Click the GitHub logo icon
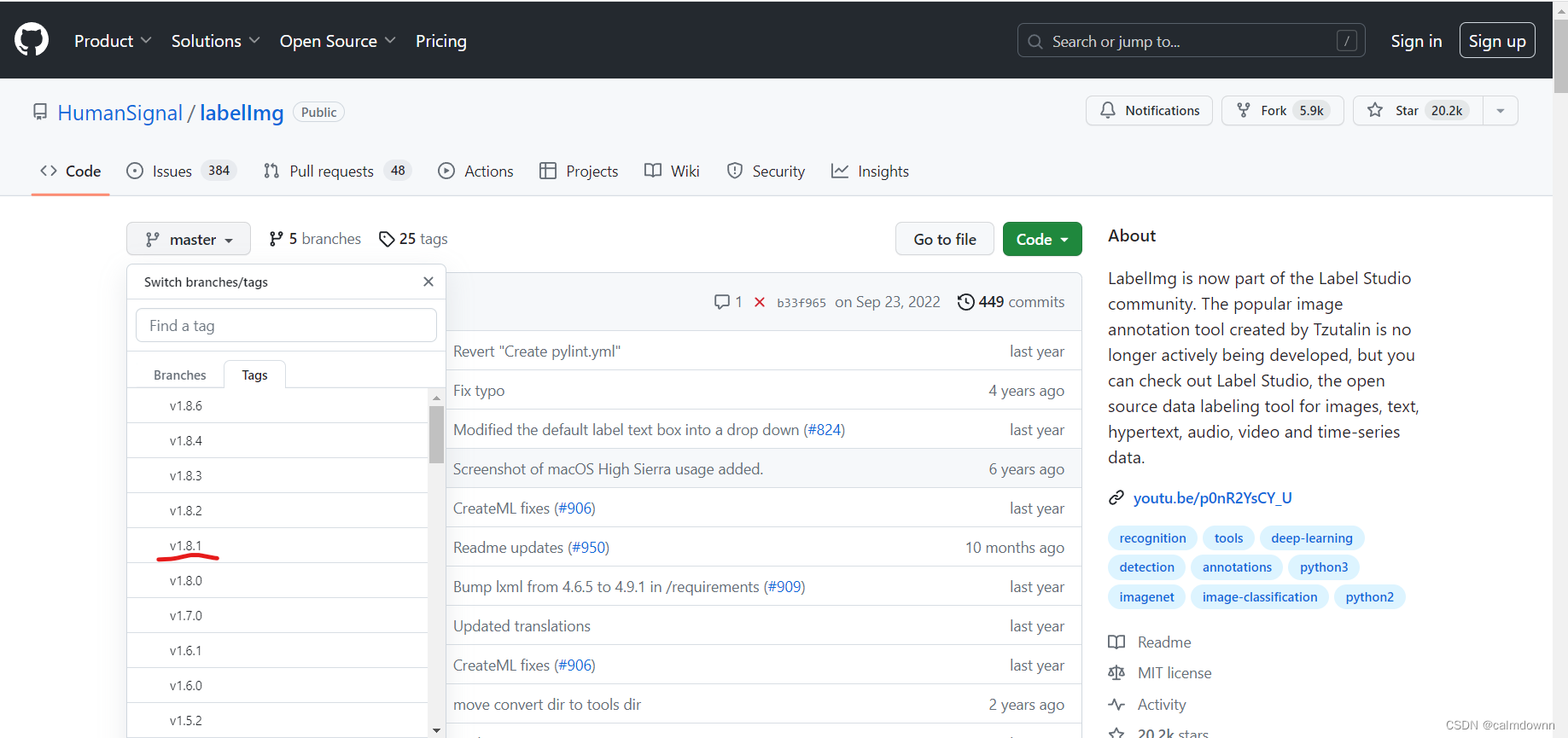Screen dimensions: 1568x738 32,40
